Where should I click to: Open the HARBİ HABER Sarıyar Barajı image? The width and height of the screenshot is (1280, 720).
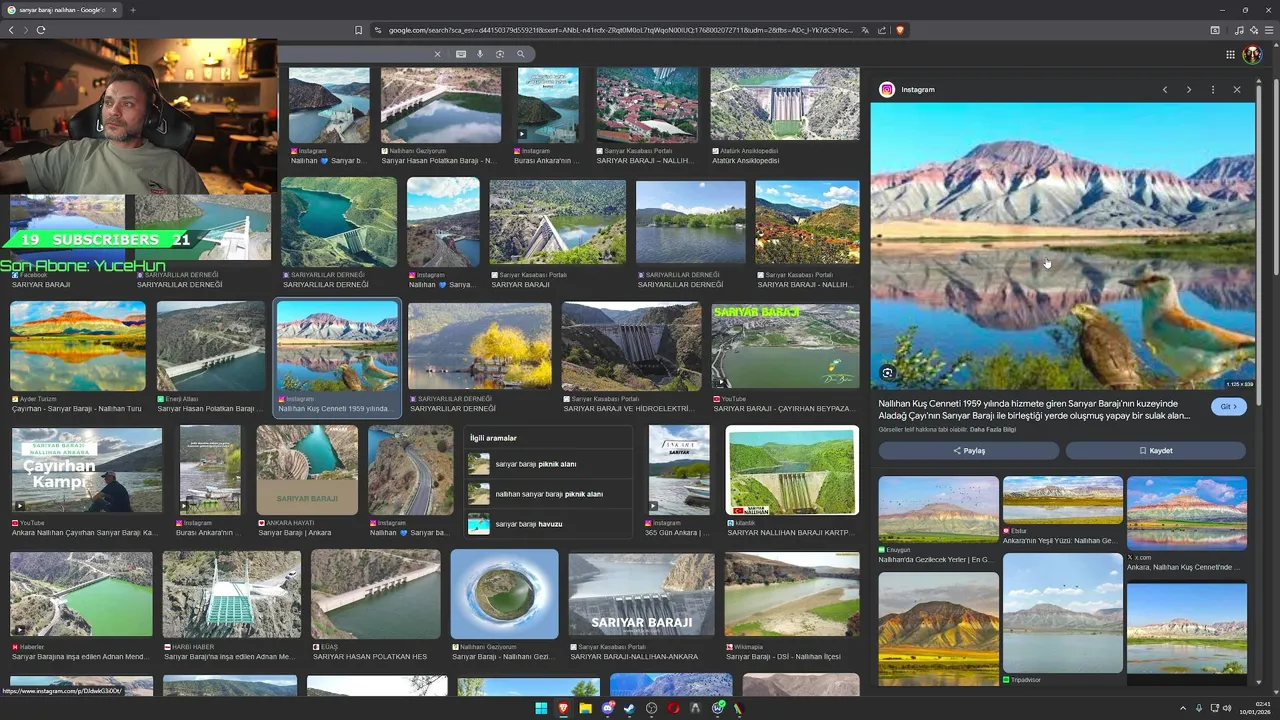231,594
